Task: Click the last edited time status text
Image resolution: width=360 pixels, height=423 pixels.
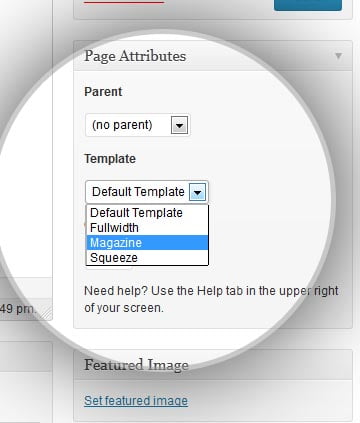Action: [17, 308]
